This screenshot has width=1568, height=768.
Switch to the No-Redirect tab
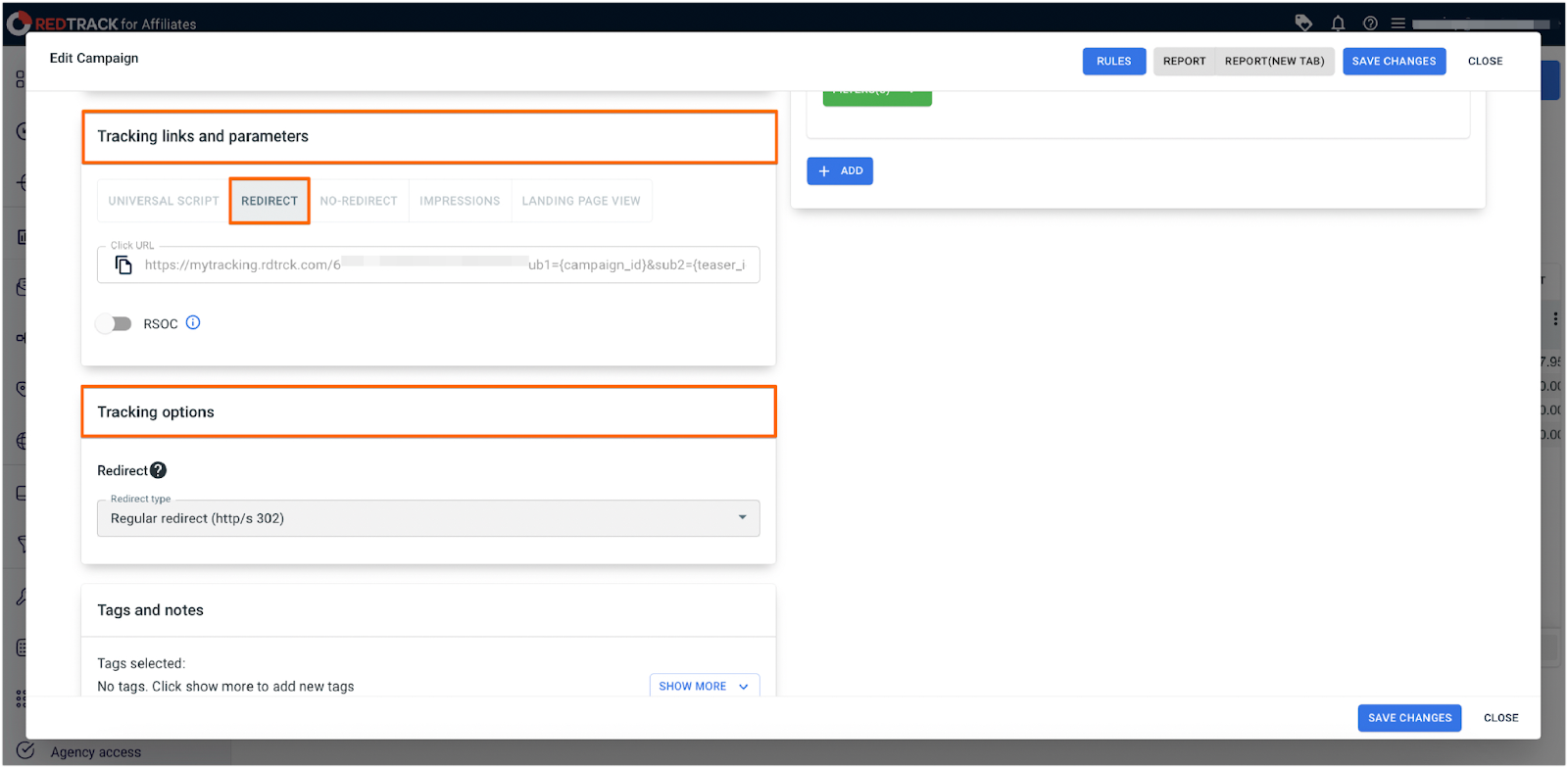(359, 201)
